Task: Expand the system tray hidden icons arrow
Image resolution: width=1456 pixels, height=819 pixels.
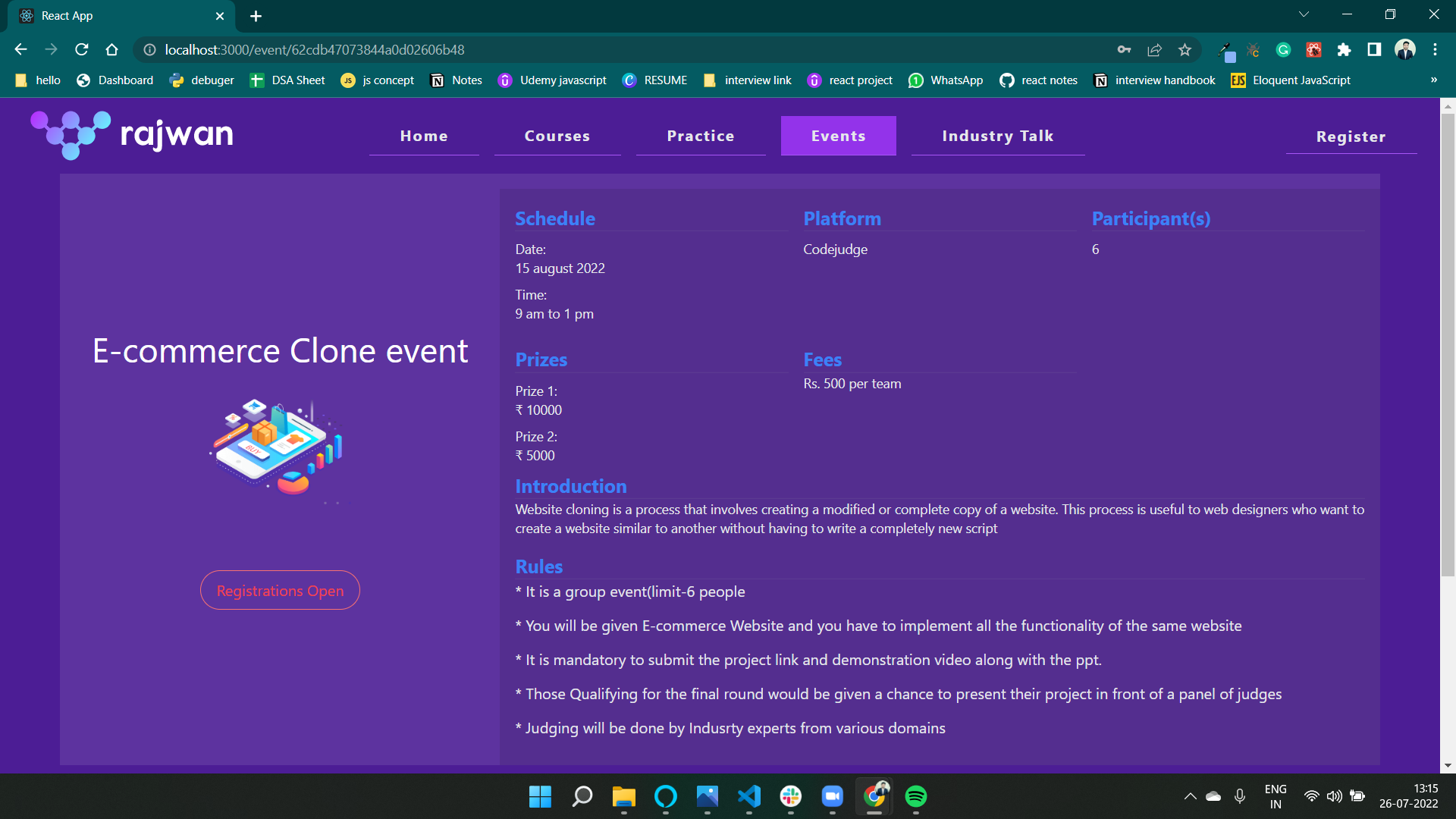Action: click(1190, 796)
